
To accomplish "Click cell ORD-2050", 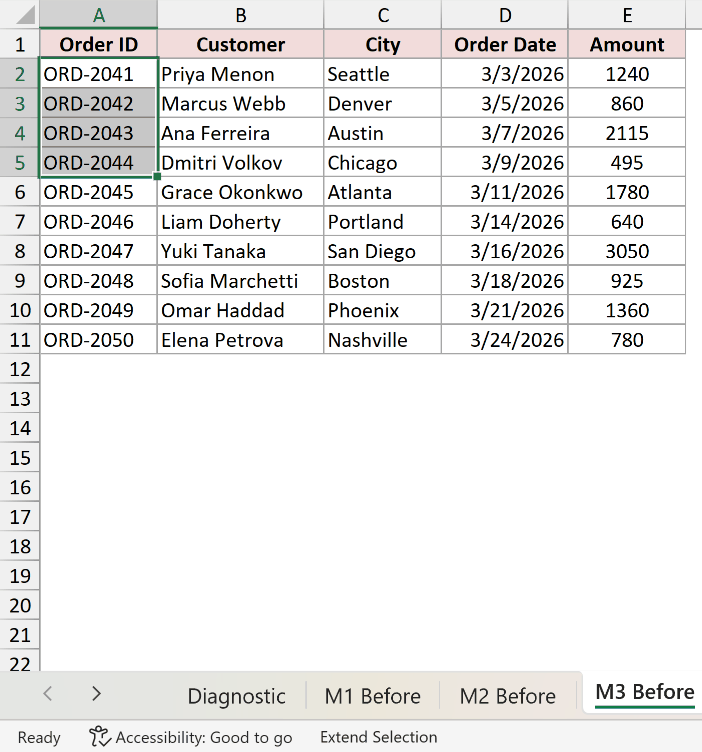I will tap(98, 340).
